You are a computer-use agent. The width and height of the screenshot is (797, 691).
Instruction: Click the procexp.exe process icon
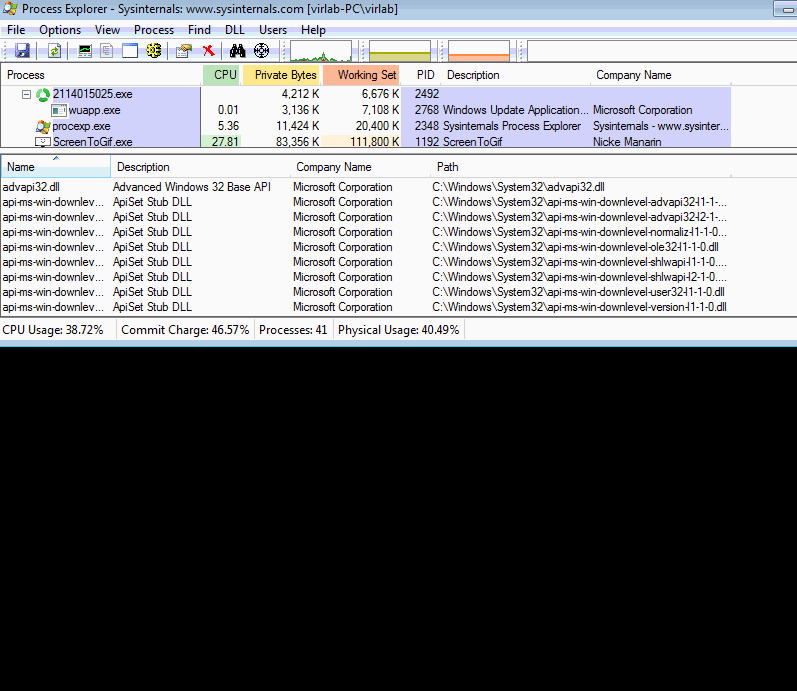(x=43, y=126)
